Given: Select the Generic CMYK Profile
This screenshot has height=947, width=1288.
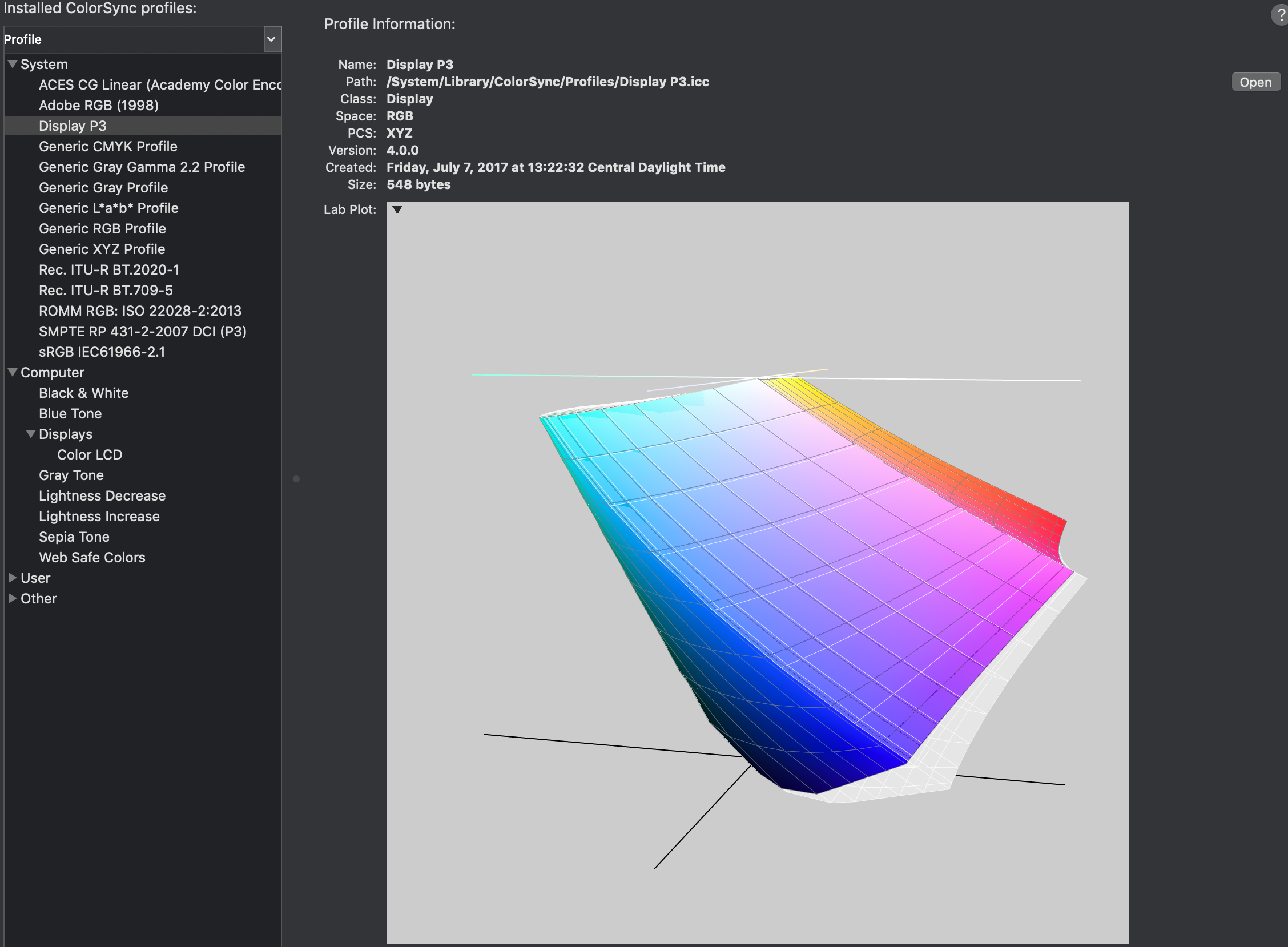Looking at the screenshot, I should (x=108, y=146).
